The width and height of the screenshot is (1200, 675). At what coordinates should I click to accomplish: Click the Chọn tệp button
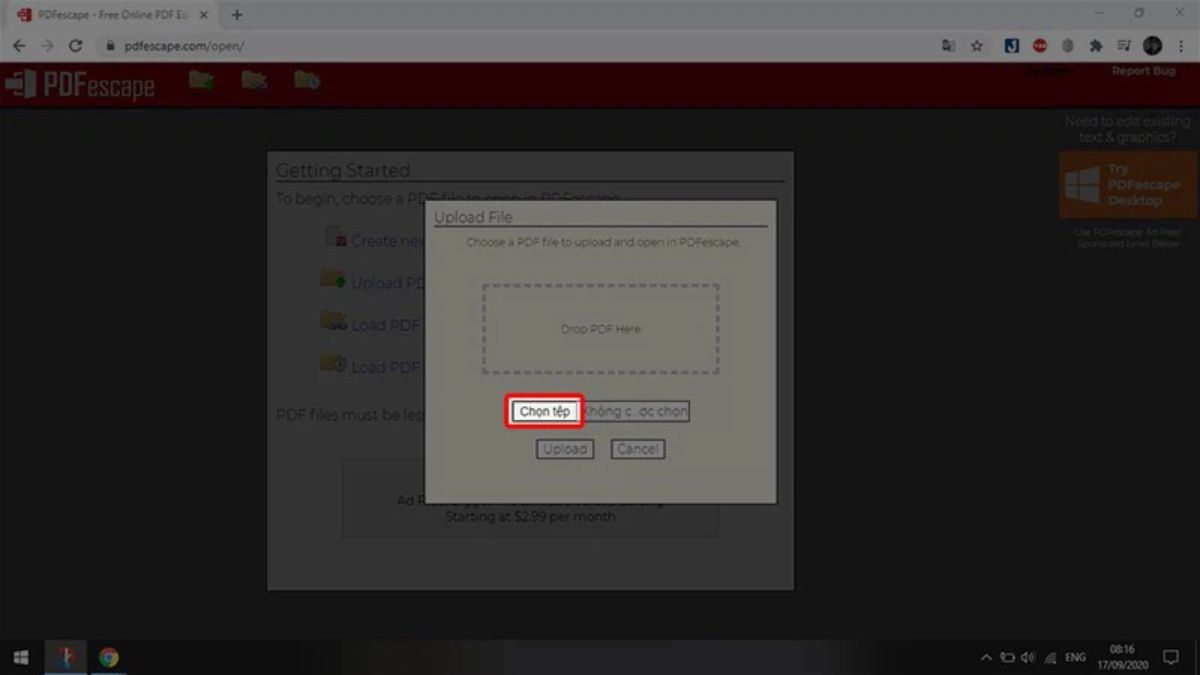click(x=543, y=410)
